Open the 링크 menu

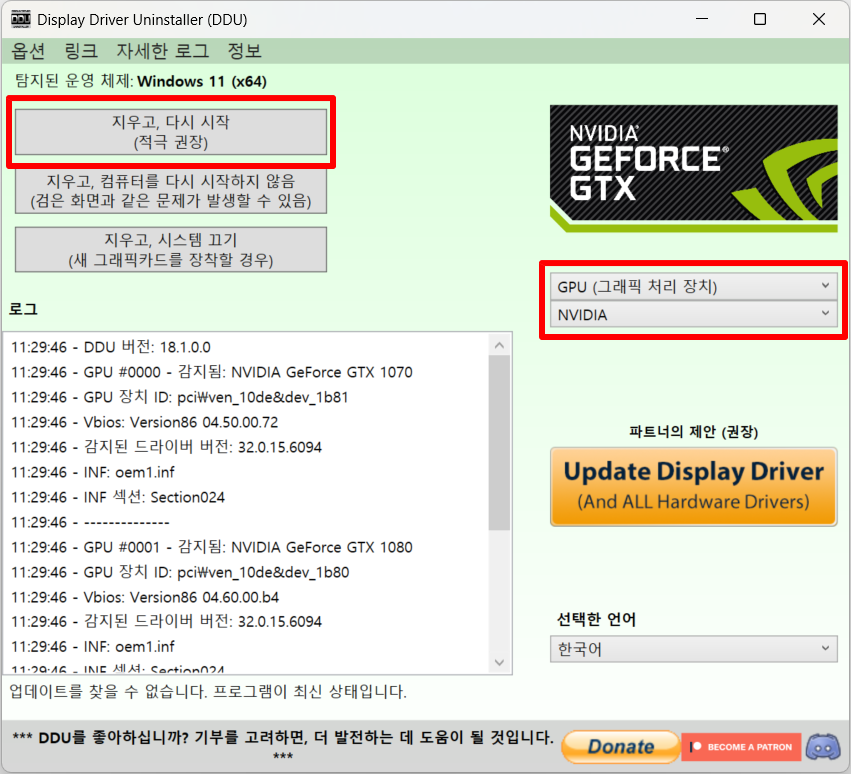coord(81,51)
